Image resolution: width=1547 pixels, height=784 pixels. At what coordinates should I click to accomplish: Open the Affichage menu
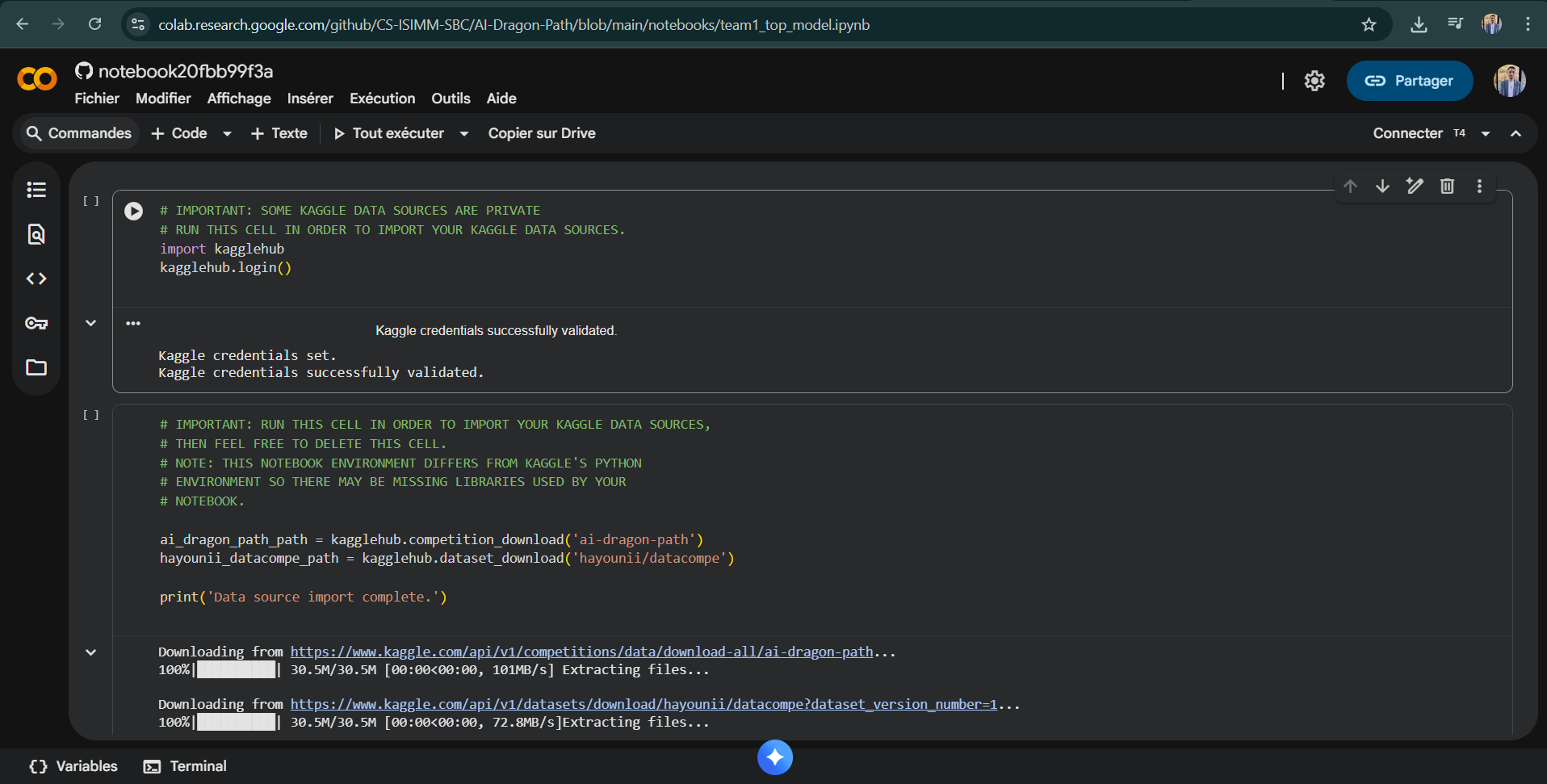click(239, 99)
